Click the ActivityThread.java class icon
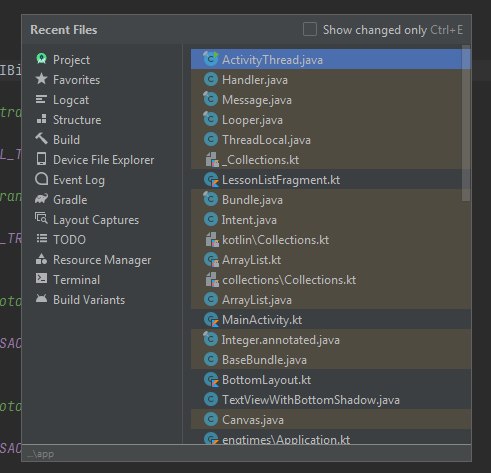491x473 pixels. click(x=211, y=59)
